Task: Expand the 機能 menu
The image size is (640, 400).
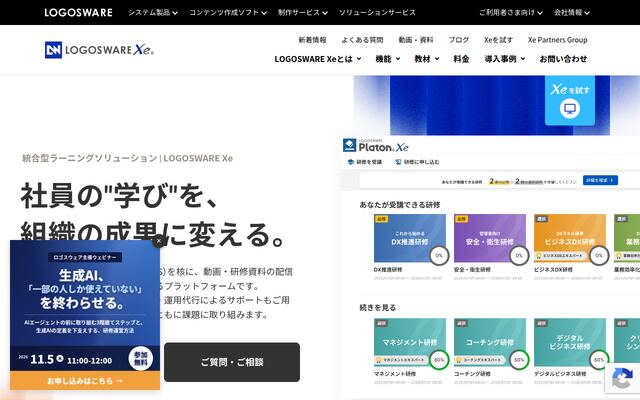Action: pyautogui.click(x=388, y=59)
